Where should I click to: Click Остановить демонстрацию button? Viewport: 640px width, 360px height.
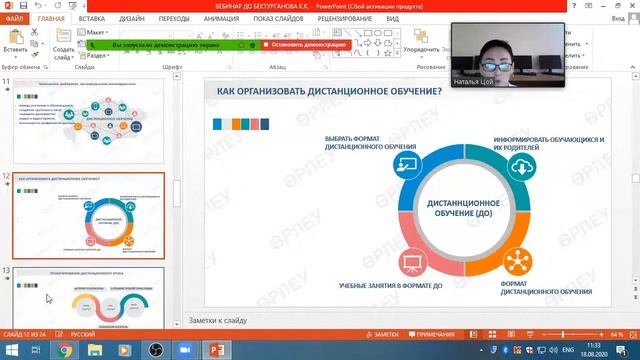pos(305,45)
